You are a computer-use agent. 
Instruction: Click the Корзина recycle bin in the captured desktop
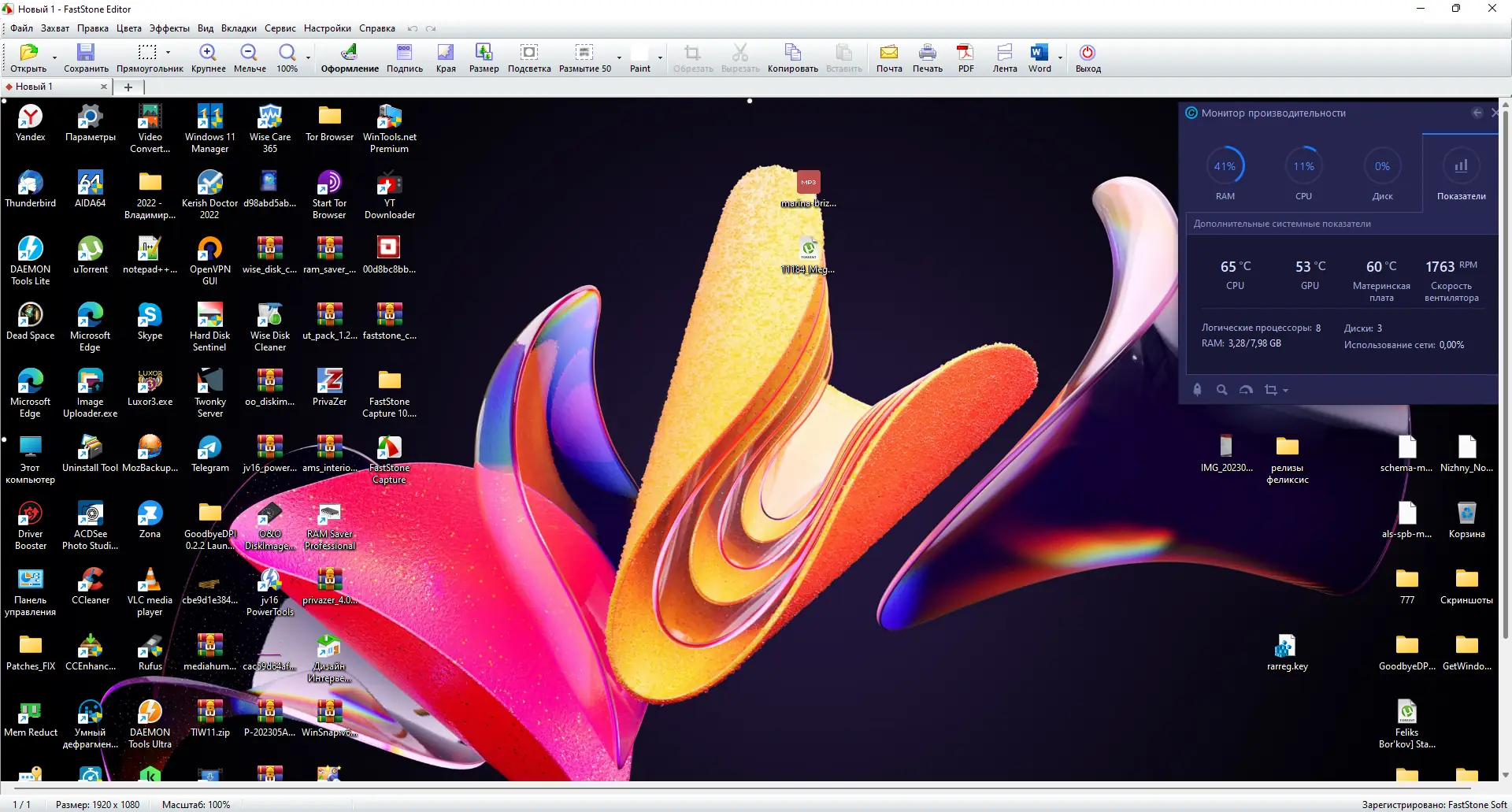click(1466, 520)
